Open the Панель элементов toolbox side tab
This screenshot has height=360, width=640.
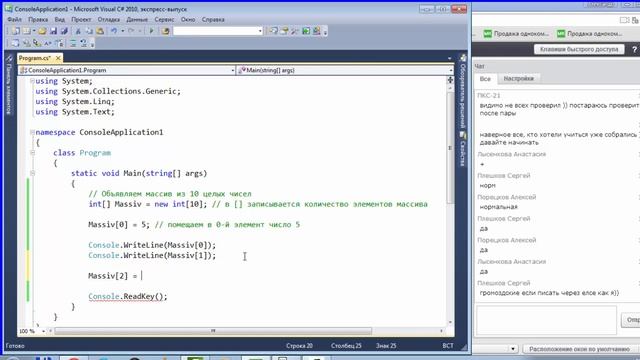click(9, 85)
